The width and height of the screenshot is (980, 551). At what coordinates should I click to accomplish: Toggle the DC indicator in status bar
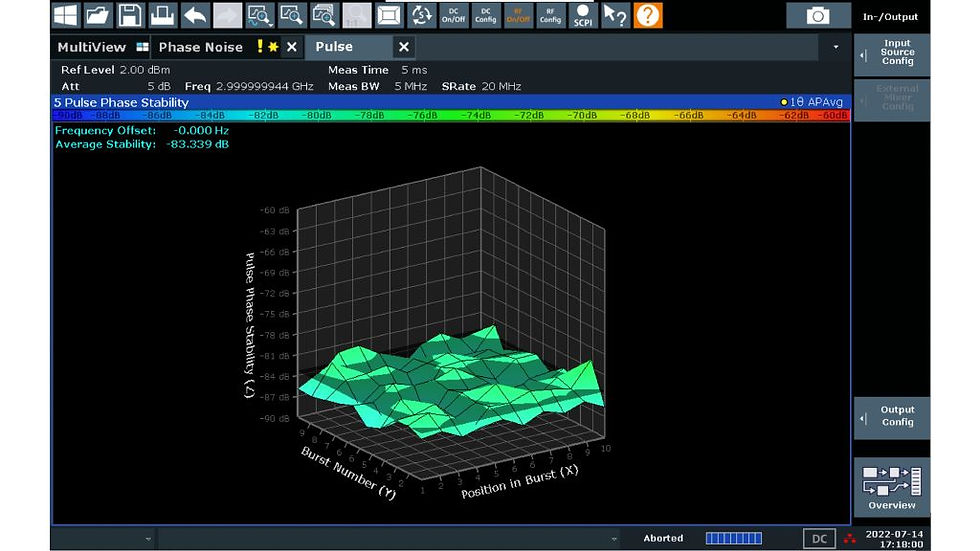[x=819, y=539]
